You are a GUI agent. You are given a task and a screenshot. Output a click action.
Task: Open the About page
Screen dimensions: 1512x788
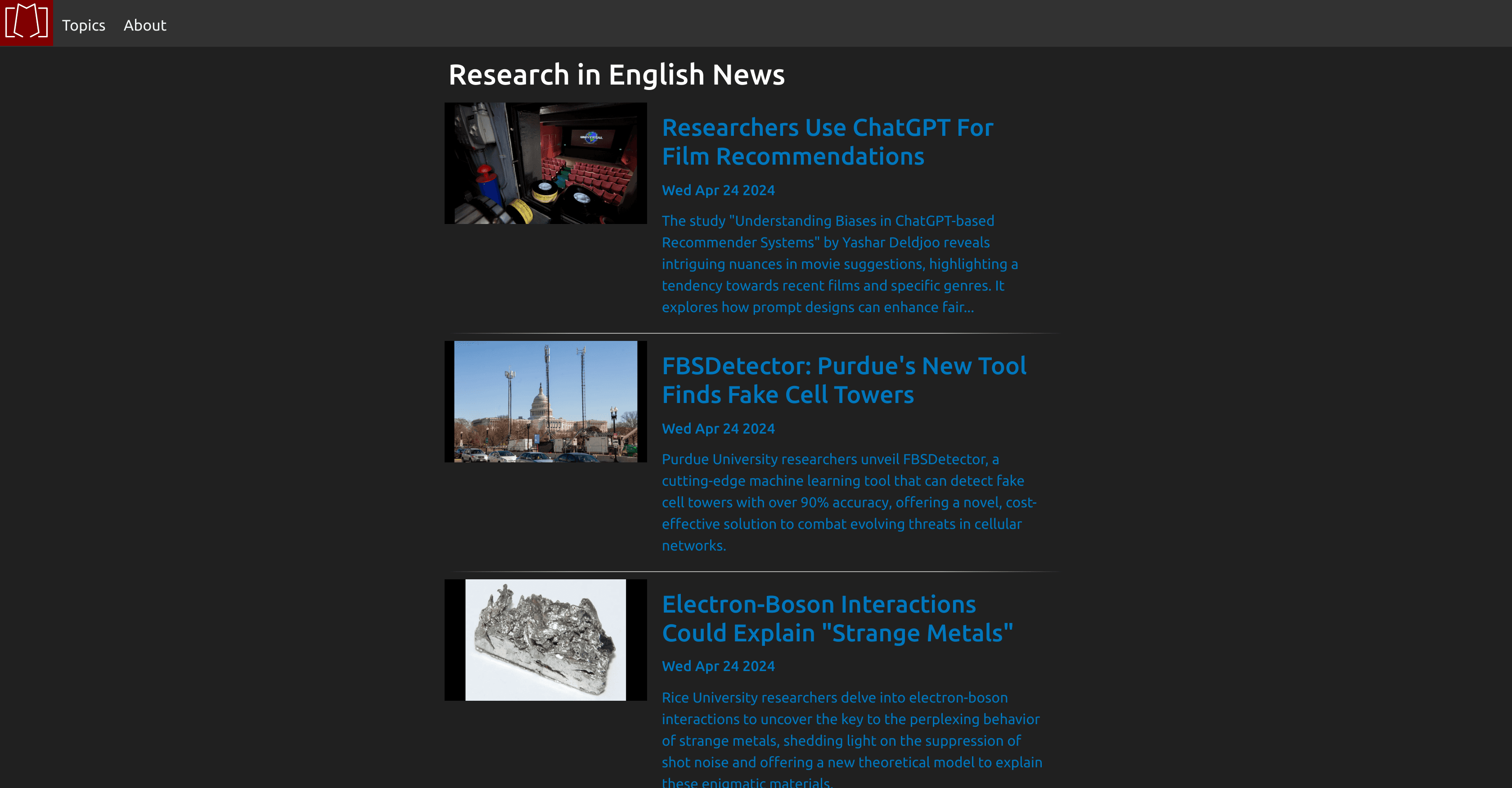[145, 25]
